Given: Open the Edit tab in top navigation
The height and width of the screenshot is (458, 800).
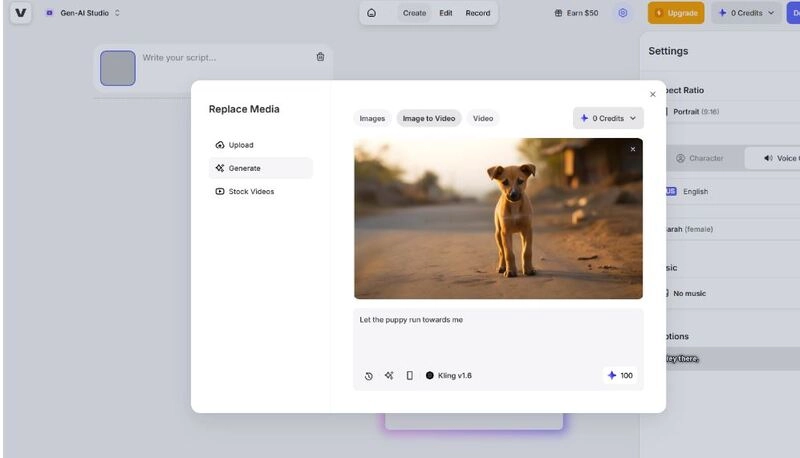Looking at the screenshot, I should (446, 13).
